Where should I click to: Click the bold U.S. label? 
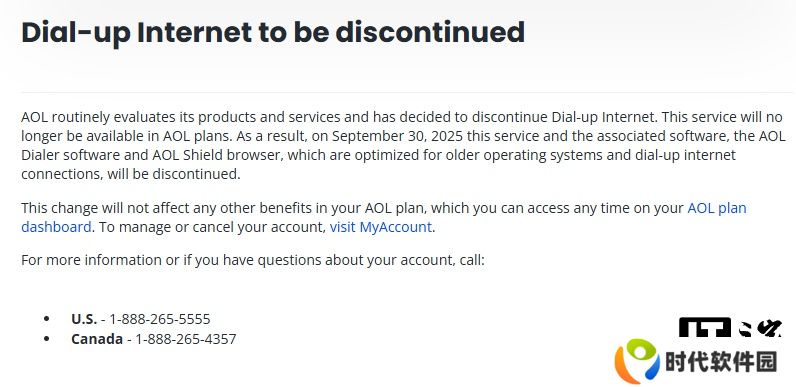(x=84, y=319)
